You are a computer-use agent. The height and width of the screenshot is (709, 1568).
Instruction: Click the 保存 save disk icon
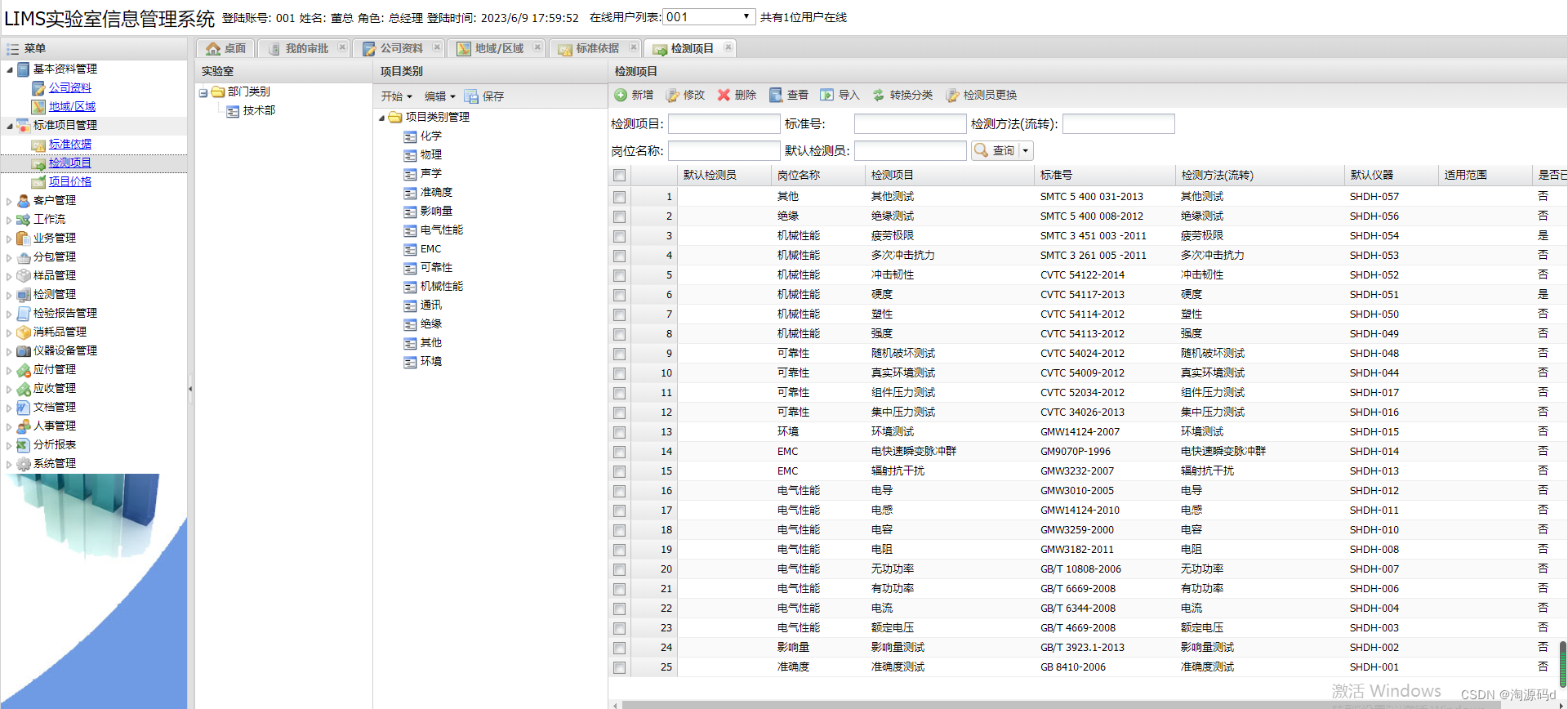click(471, 96)
